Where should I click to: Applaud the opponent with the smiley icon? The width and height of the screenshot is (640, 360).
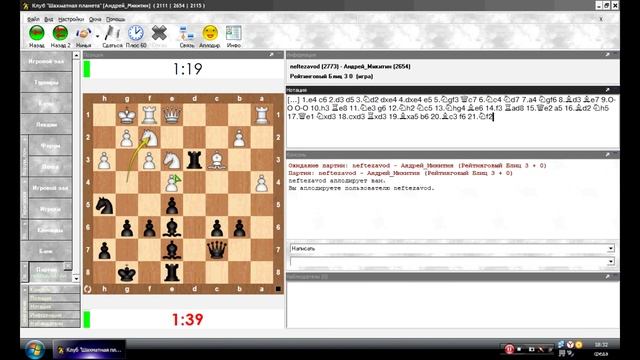click(210, 33)
